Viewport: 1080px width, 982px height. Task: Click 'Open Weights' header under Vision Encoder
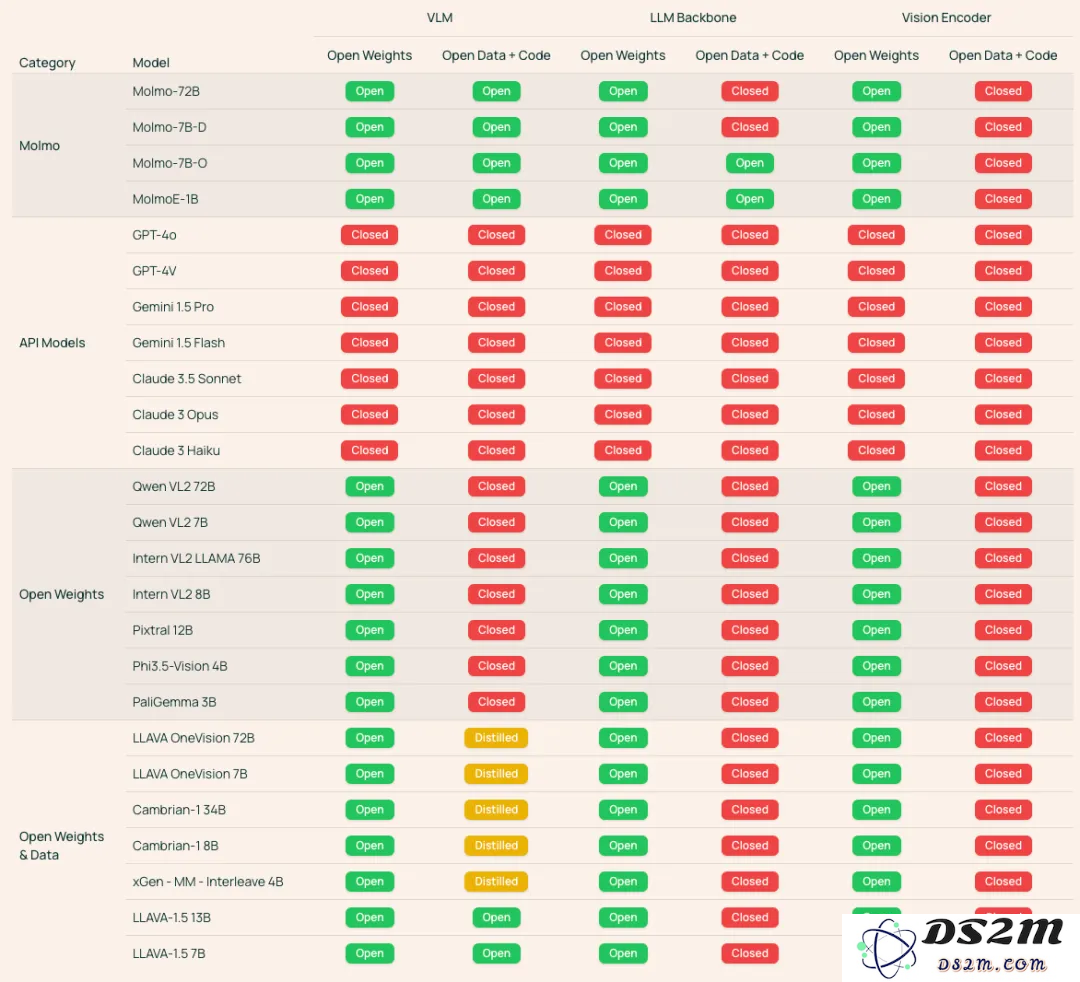coord(876,55)
